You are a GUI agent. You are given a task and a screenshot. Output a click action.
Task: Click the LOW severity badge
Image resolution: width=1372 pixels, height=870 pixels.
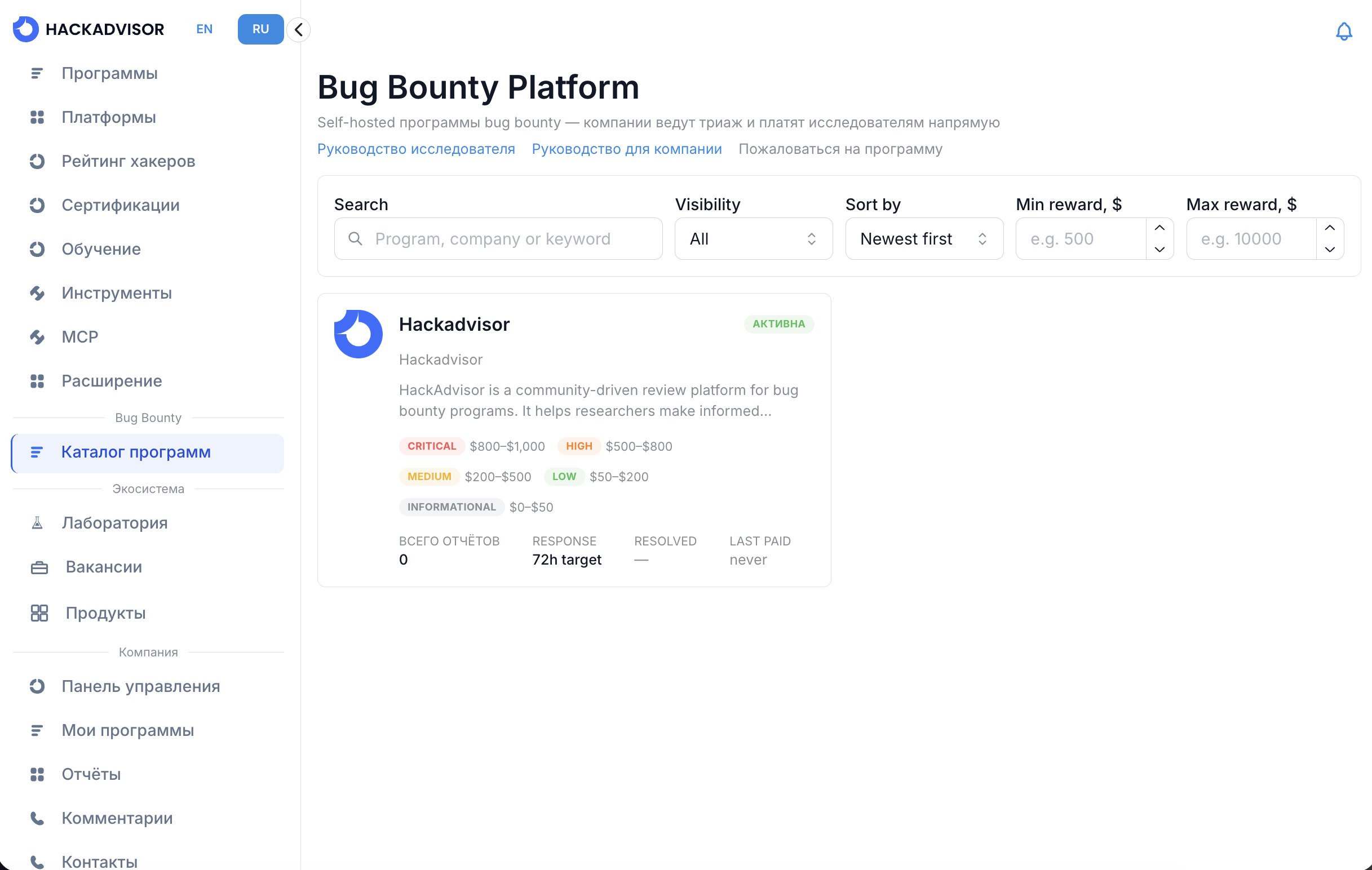point(564,477)
